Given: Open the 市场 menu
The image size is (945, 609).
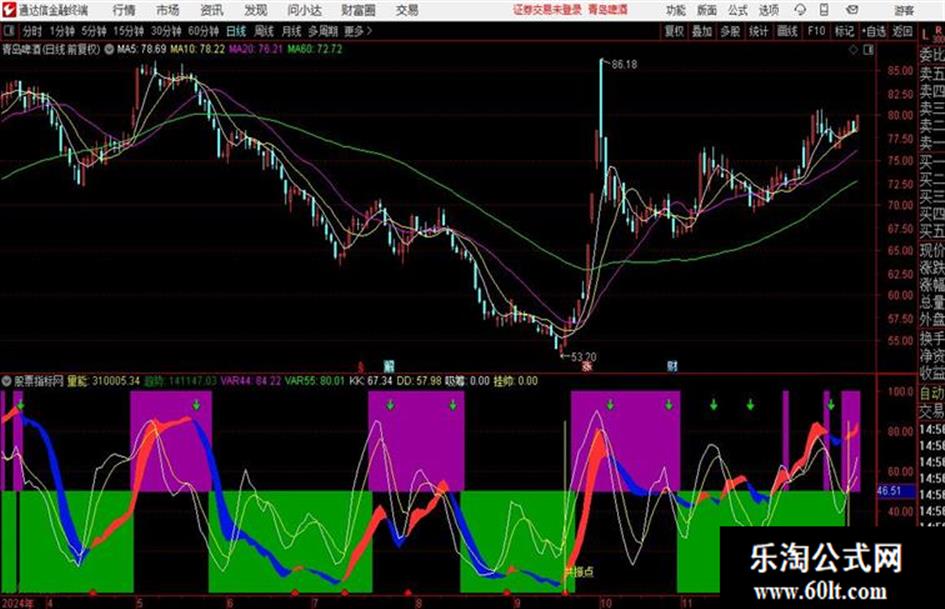Looking at the screenshot, I should pos(168,10).
